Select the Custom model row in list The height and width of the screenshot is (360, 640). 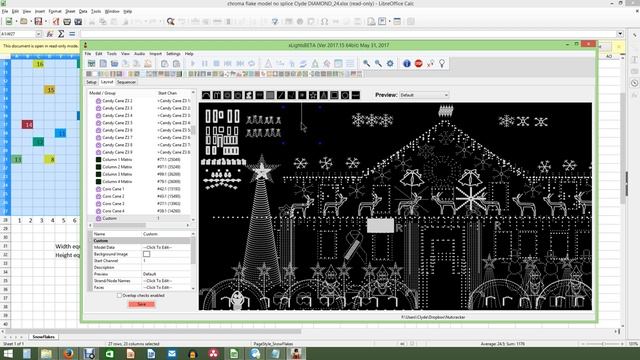pyautogui.click(x=139, y=218)
